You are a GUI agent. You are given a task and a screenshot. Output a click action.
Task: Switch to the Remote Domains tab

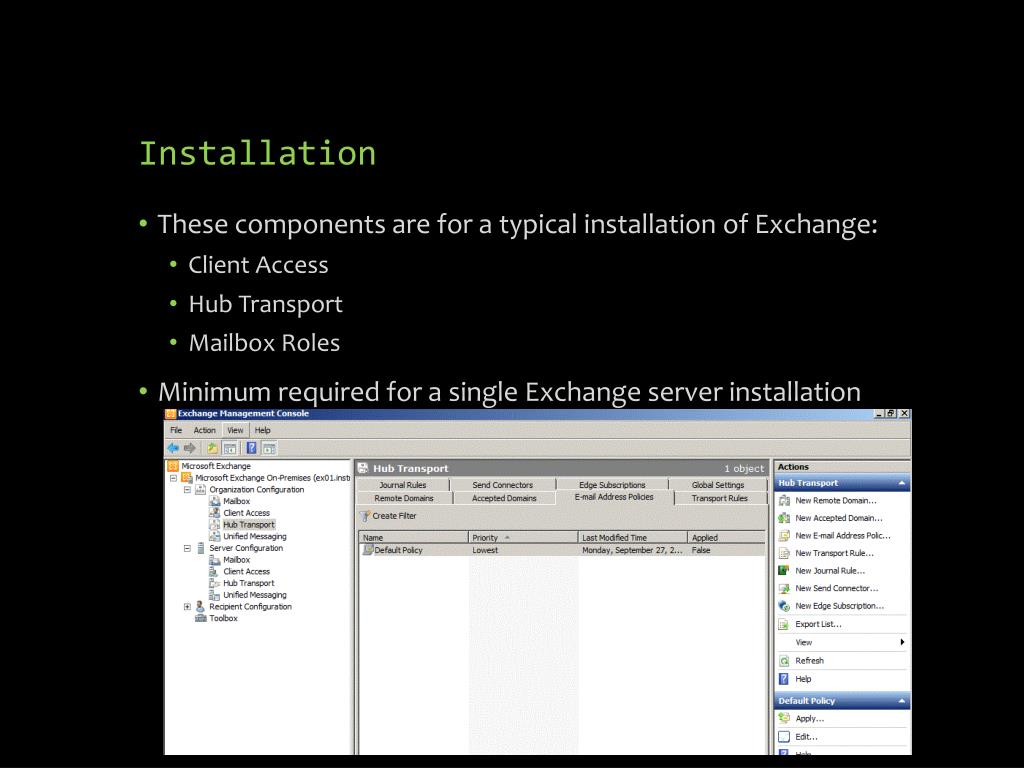tap(404, 498)
